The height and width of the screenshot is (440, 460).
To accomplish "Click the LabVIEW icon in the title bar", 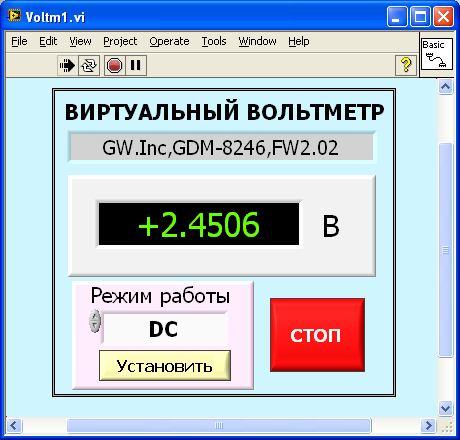I will coord(14,16).
